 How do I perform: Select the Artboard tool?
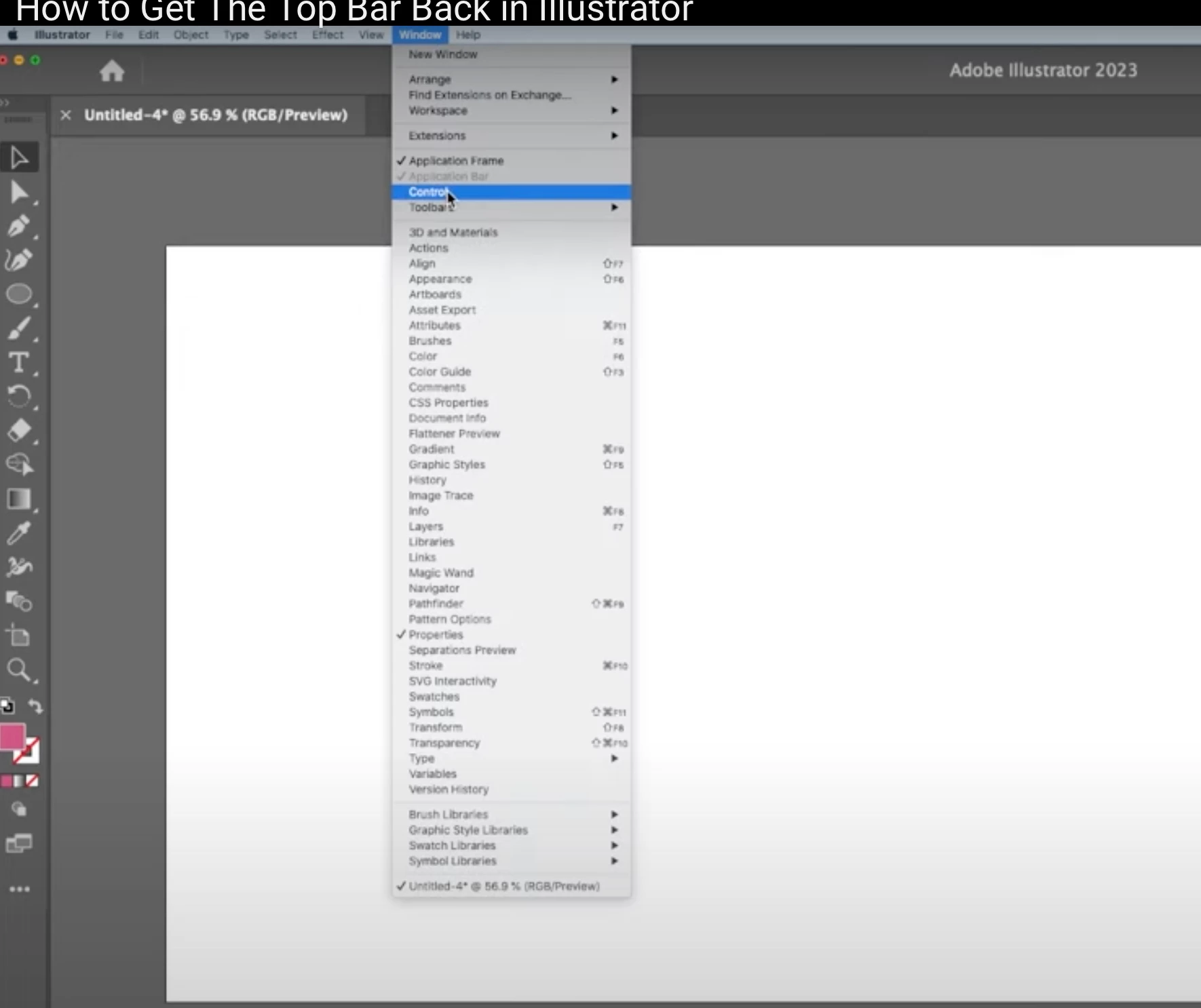coord(19,636)
